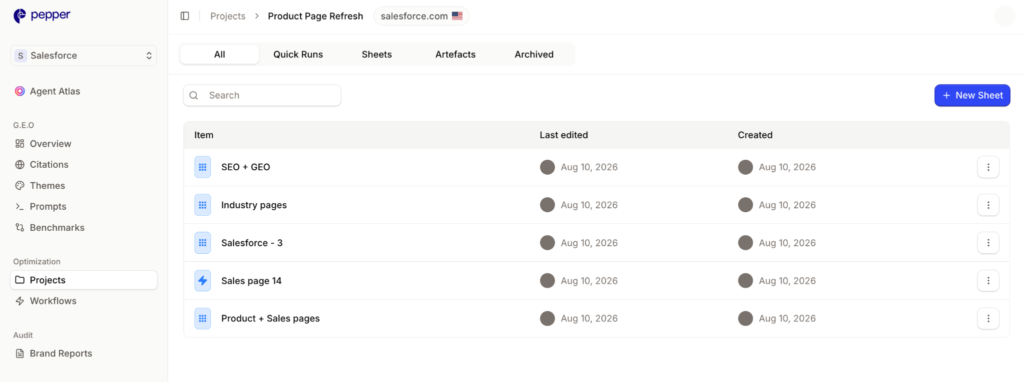
Task: Open more options for Product + Sales pages
Action: click(988, 319)
